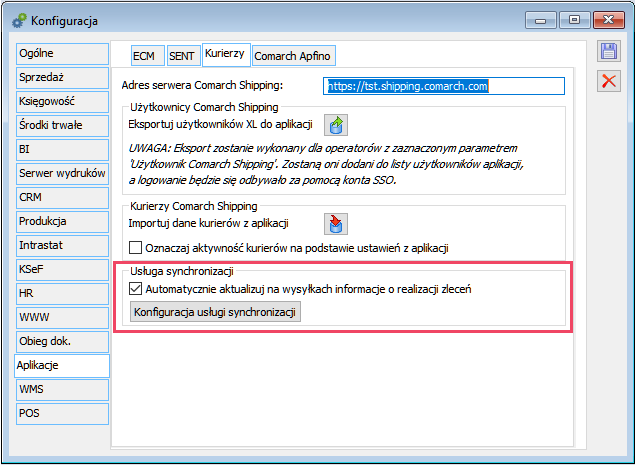
Task: Open the Sprzedaż side tab
Action: 62,78
